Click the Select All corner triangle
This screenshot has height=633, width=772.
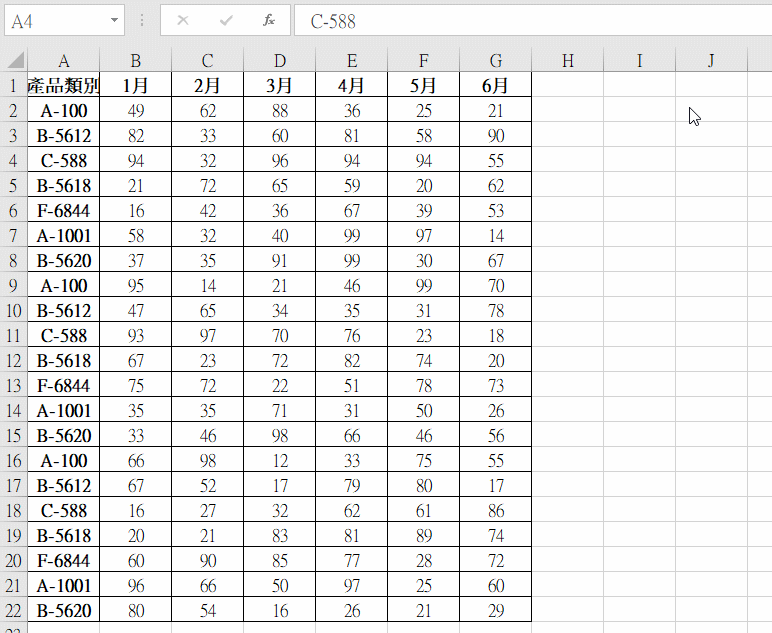tap(16, 61)
